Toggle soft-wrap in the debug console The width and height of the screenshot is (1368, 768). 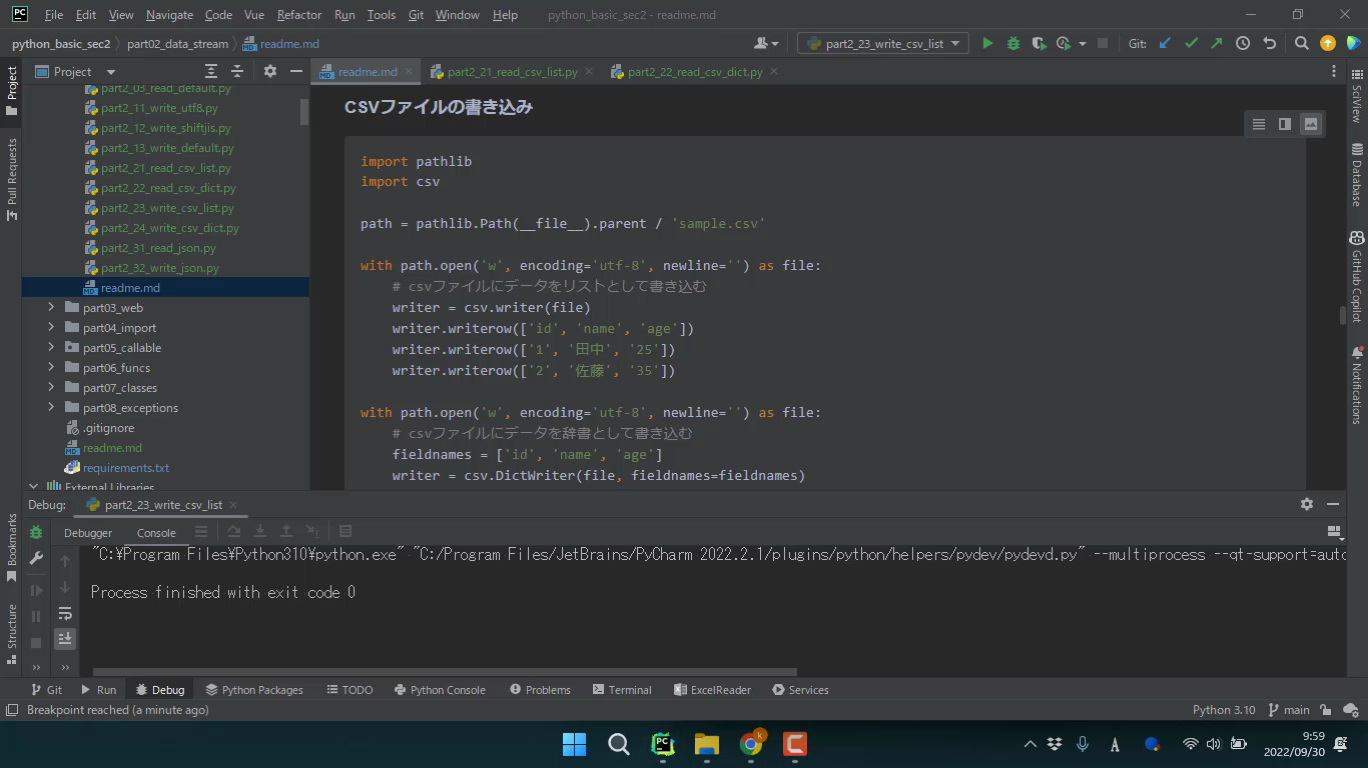(x=65, y=613)
